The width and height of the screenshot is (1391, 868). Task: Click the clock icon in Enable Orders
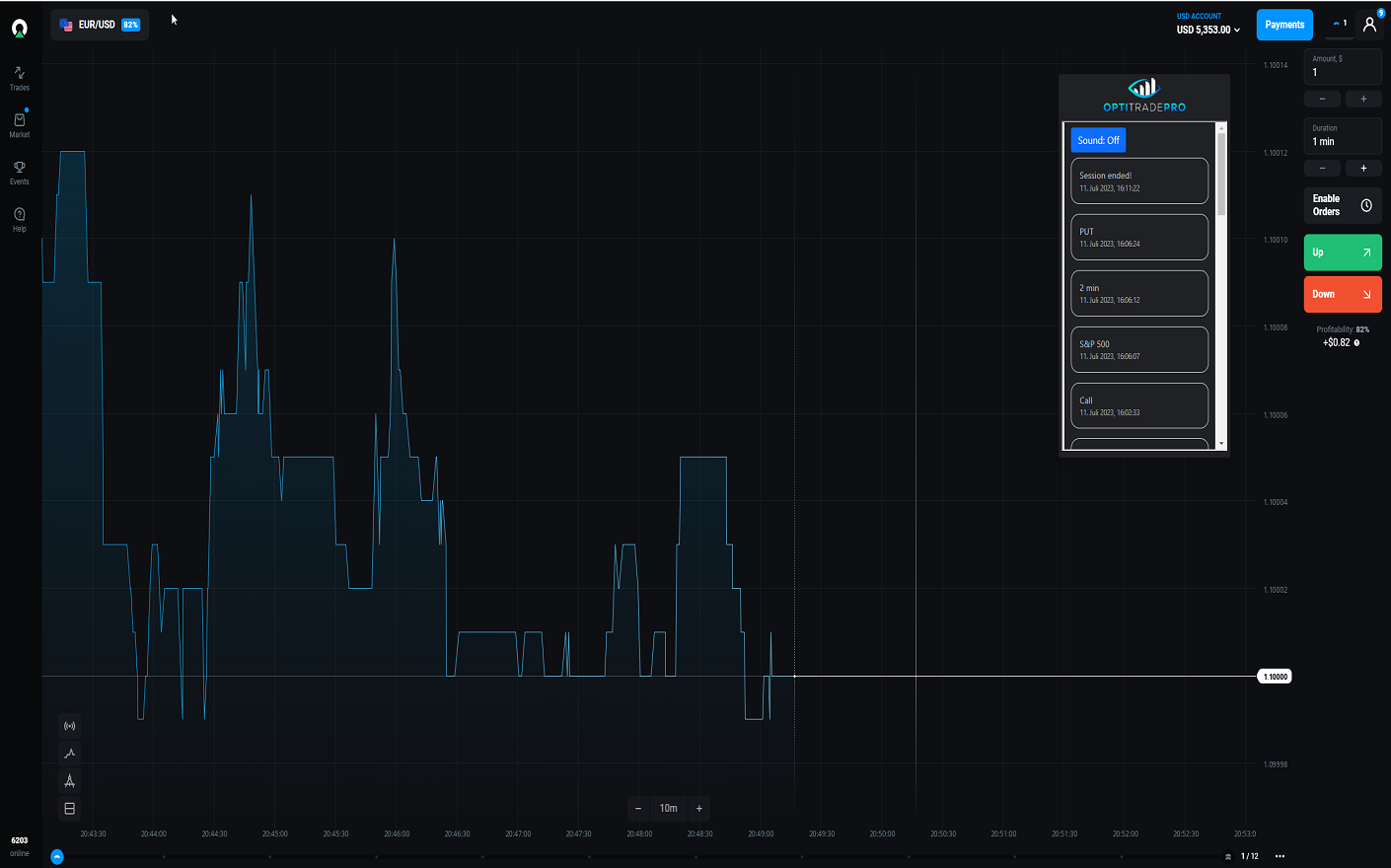(1366, 205)
